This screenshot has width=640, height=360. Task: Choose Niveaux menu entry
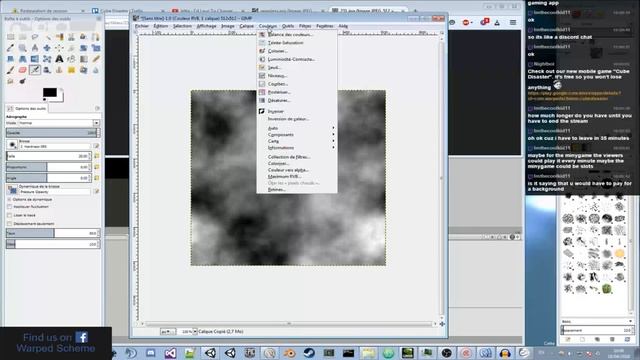pyautogui.click(x=297, y=76)
